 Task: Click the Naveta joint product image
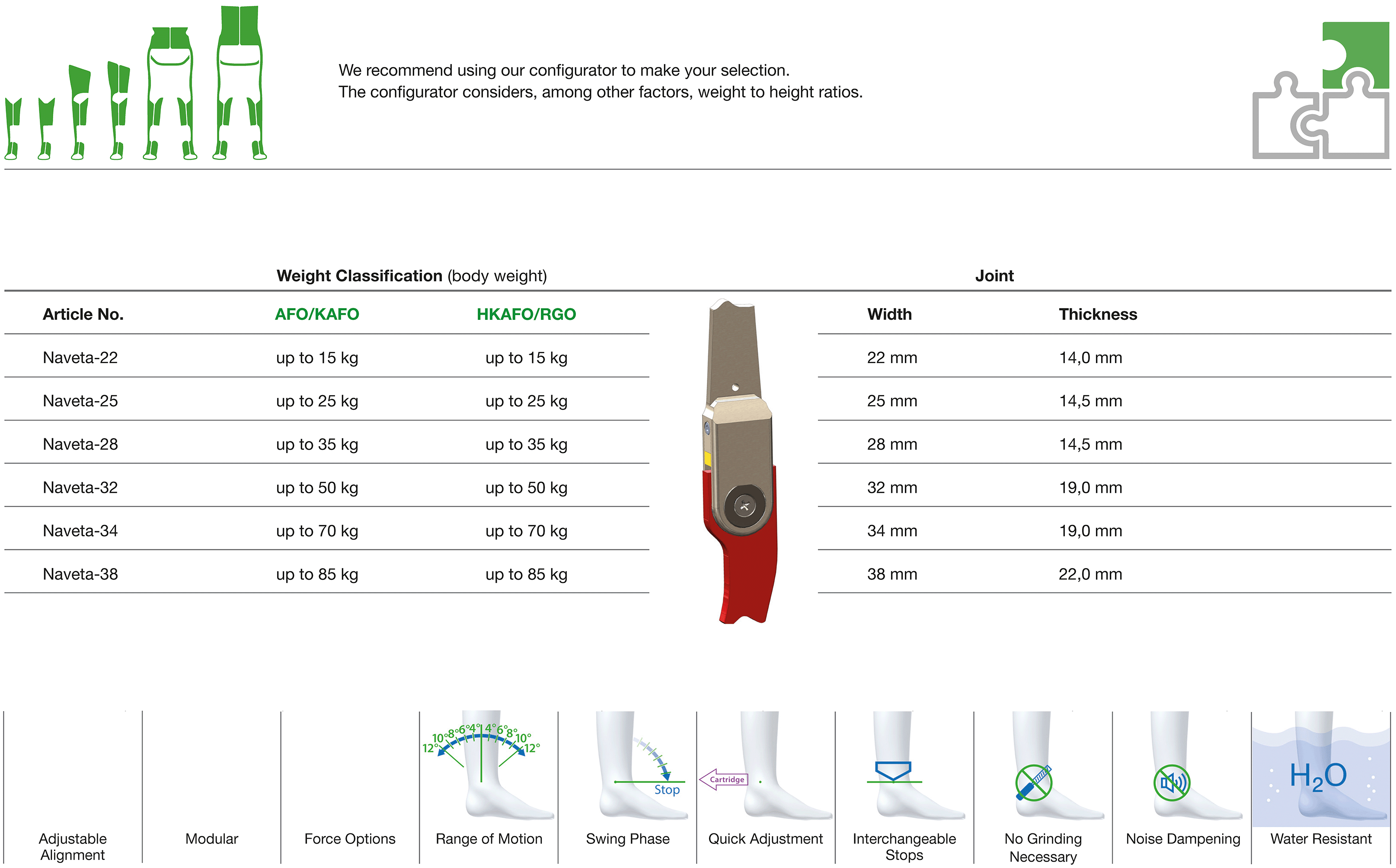pos(740,461)
